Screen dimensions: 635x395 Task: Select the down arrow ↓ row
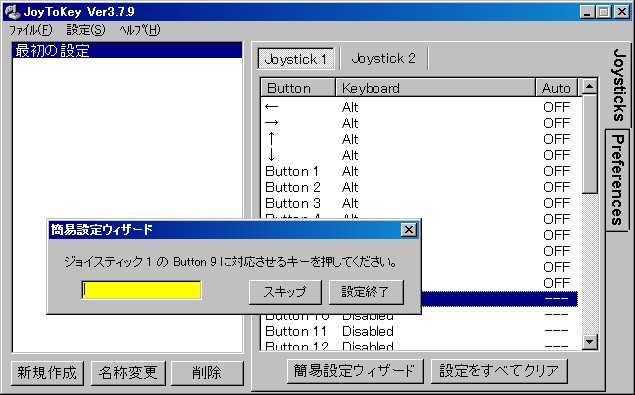pyautogui.click(x=420, y=155)
